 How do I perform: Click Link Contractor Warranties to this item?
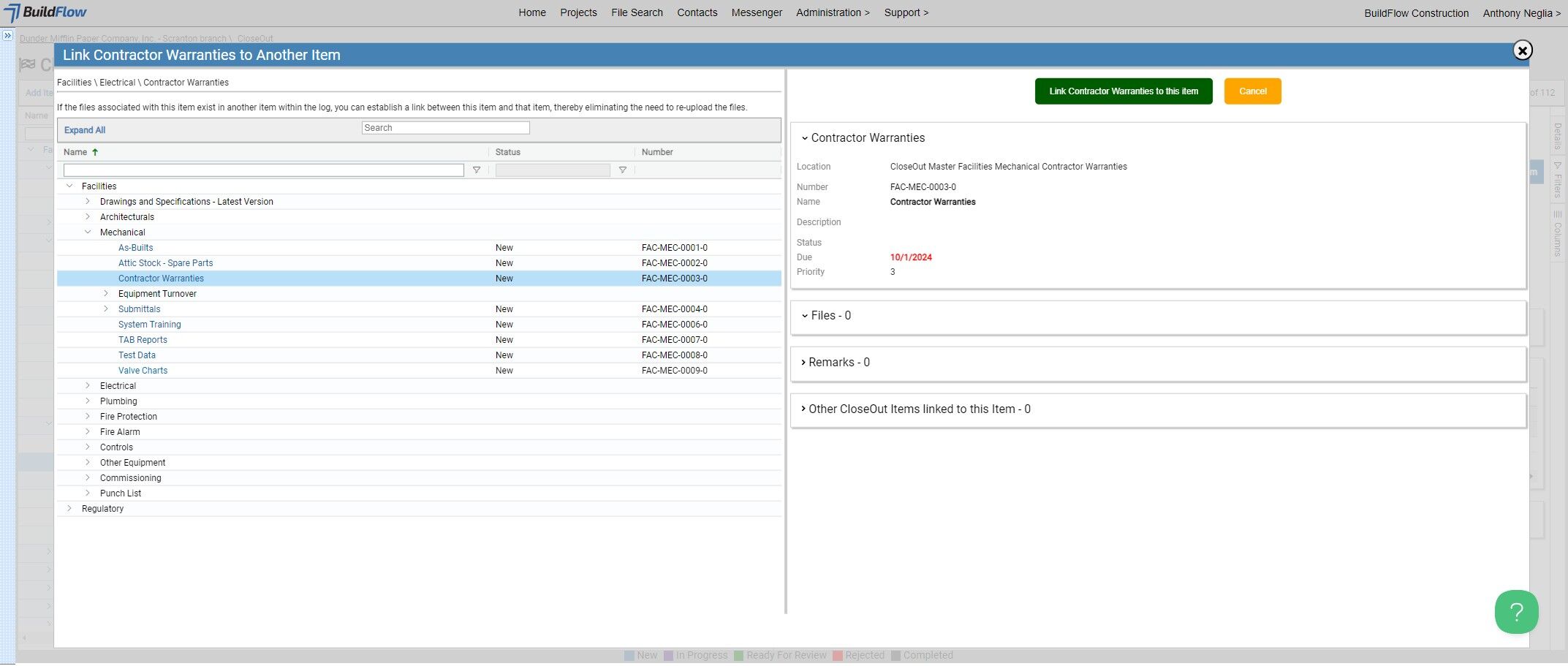tap(1123, 91)
